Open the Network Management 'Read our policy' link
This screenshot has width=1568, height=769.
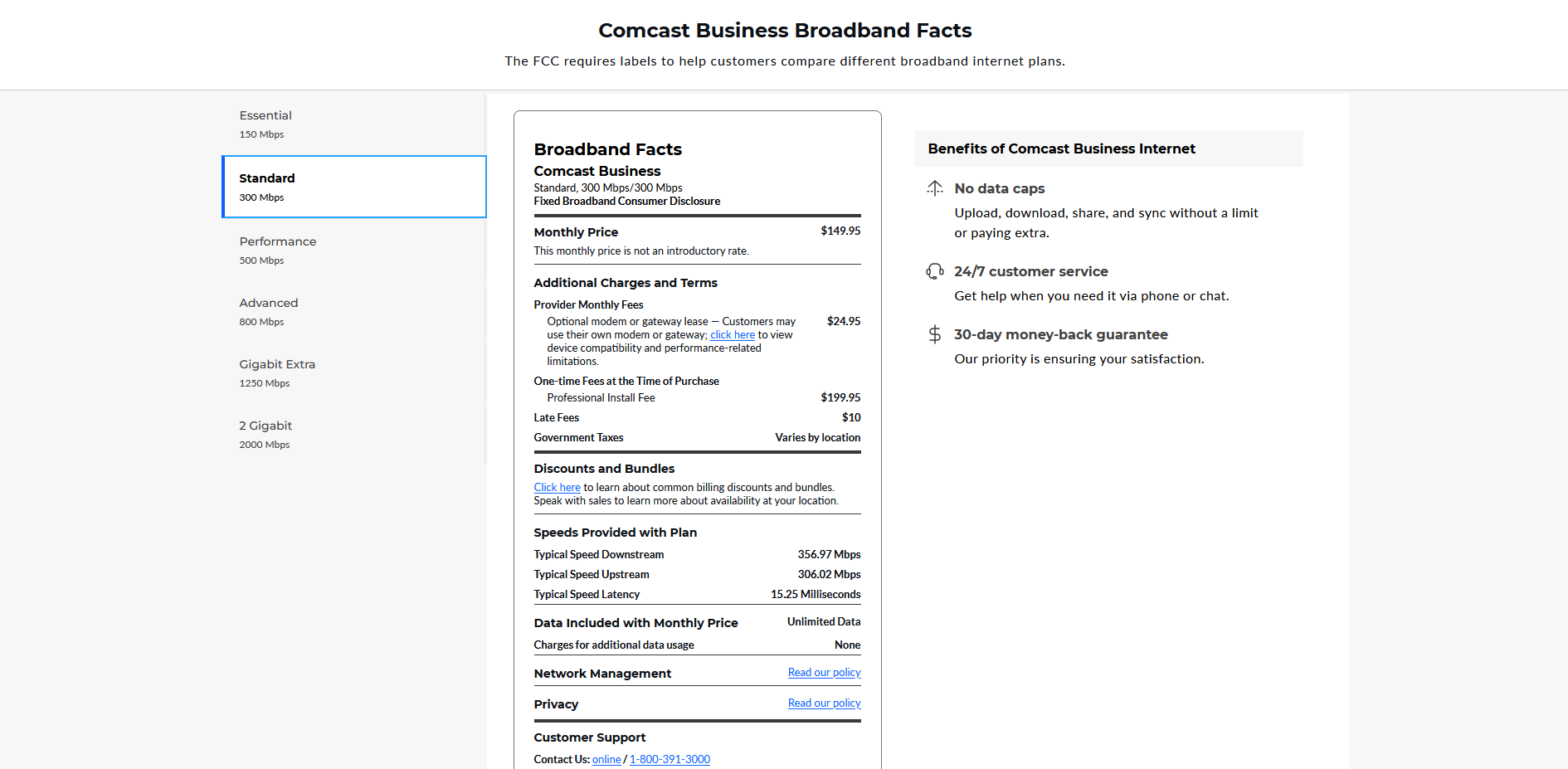[x=824, y=673]
